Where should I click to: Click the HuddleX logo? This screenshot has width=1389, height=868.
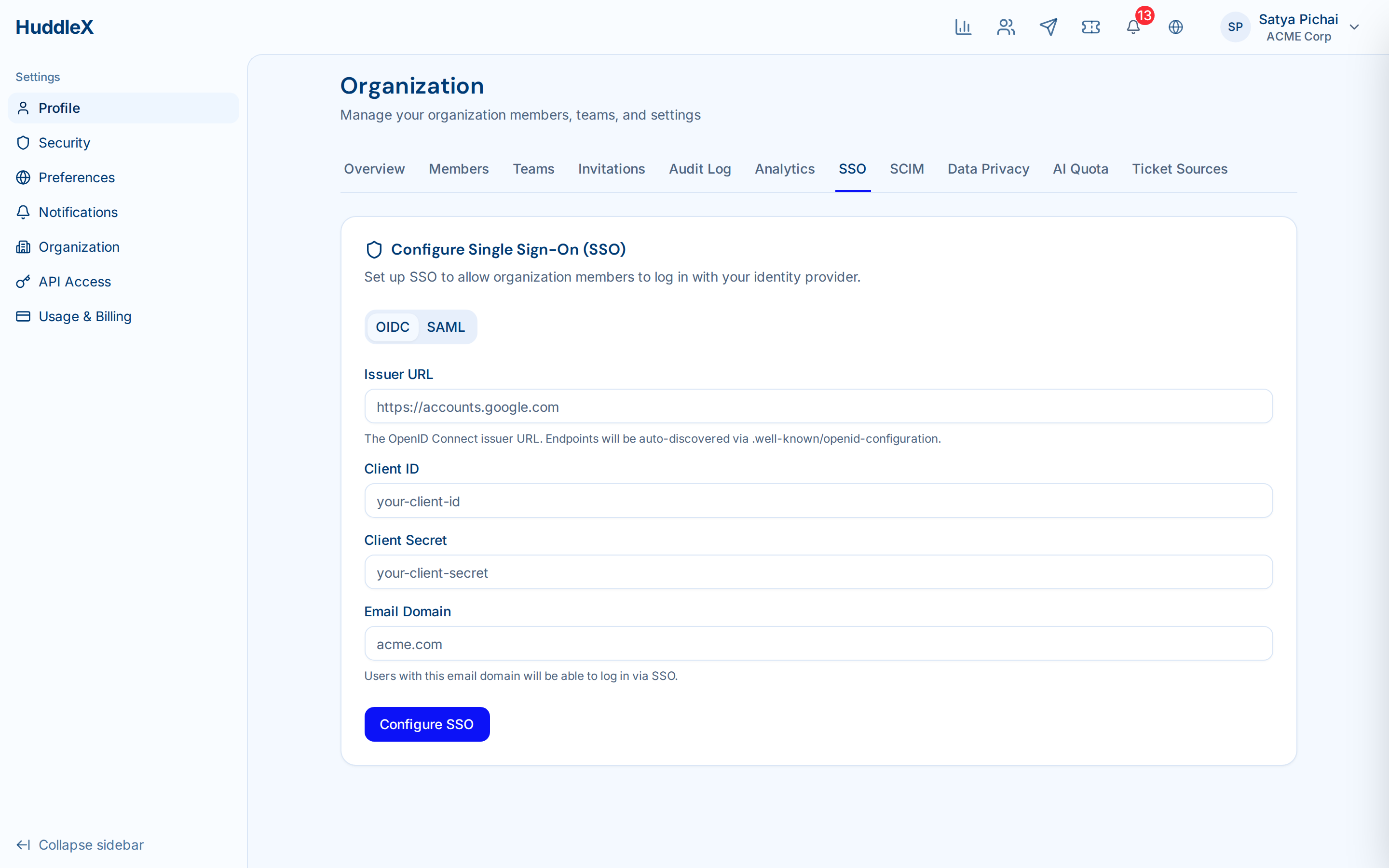54,27
